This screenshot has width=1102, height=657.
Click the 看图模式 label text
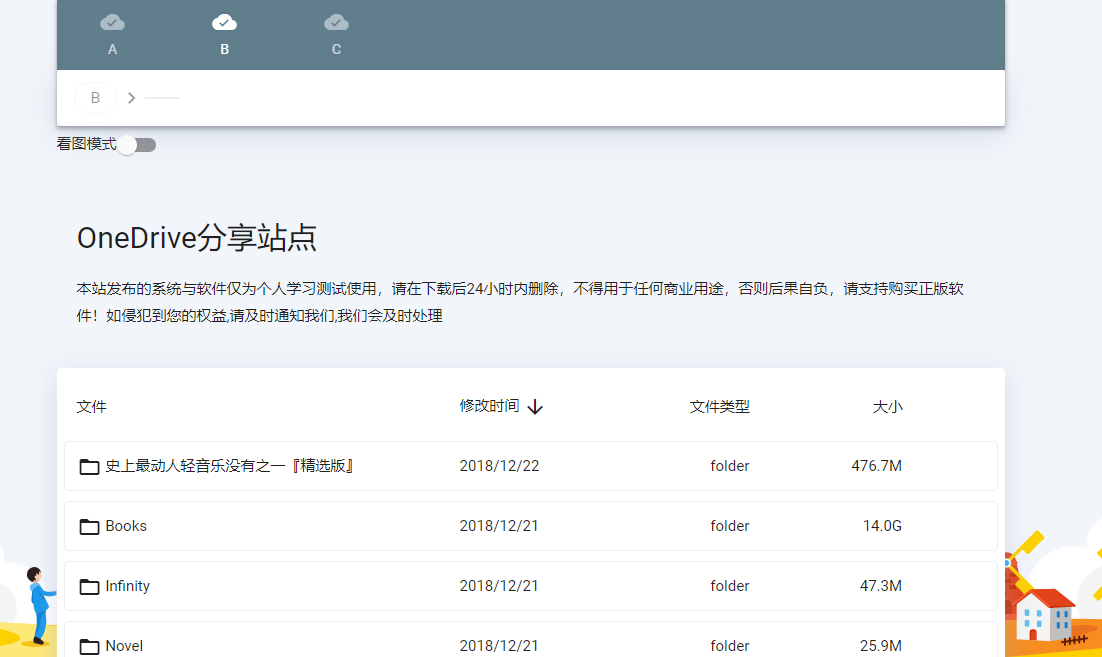(86, 144)
